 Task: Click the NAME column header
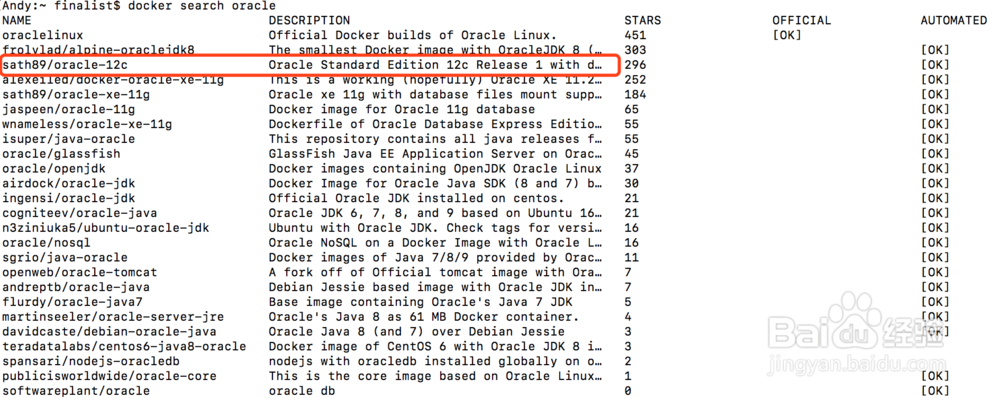click(17, 20)
